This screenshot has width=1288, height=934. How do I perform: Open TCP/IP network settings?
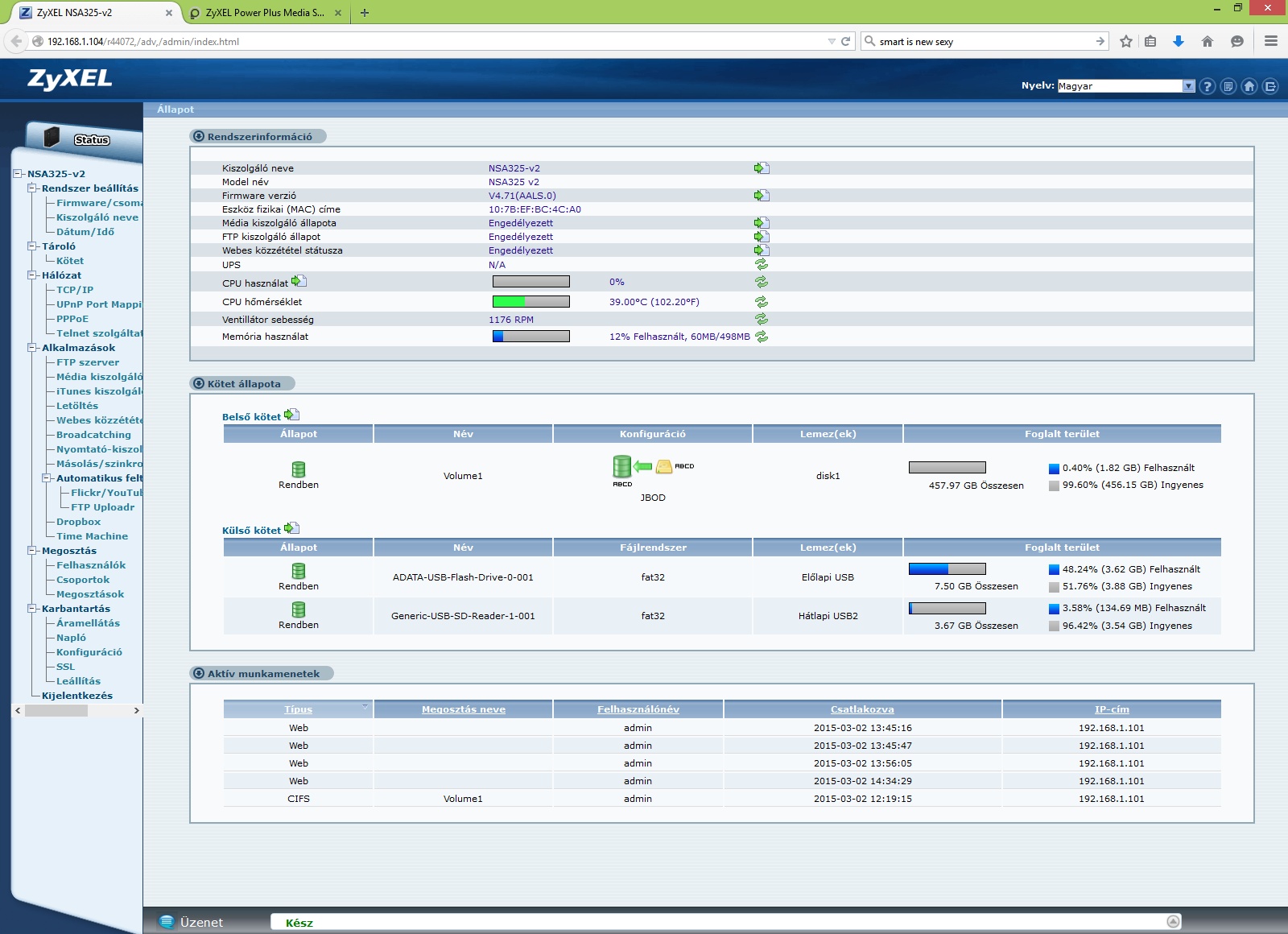pyautogui.click(x=75, y=290)
